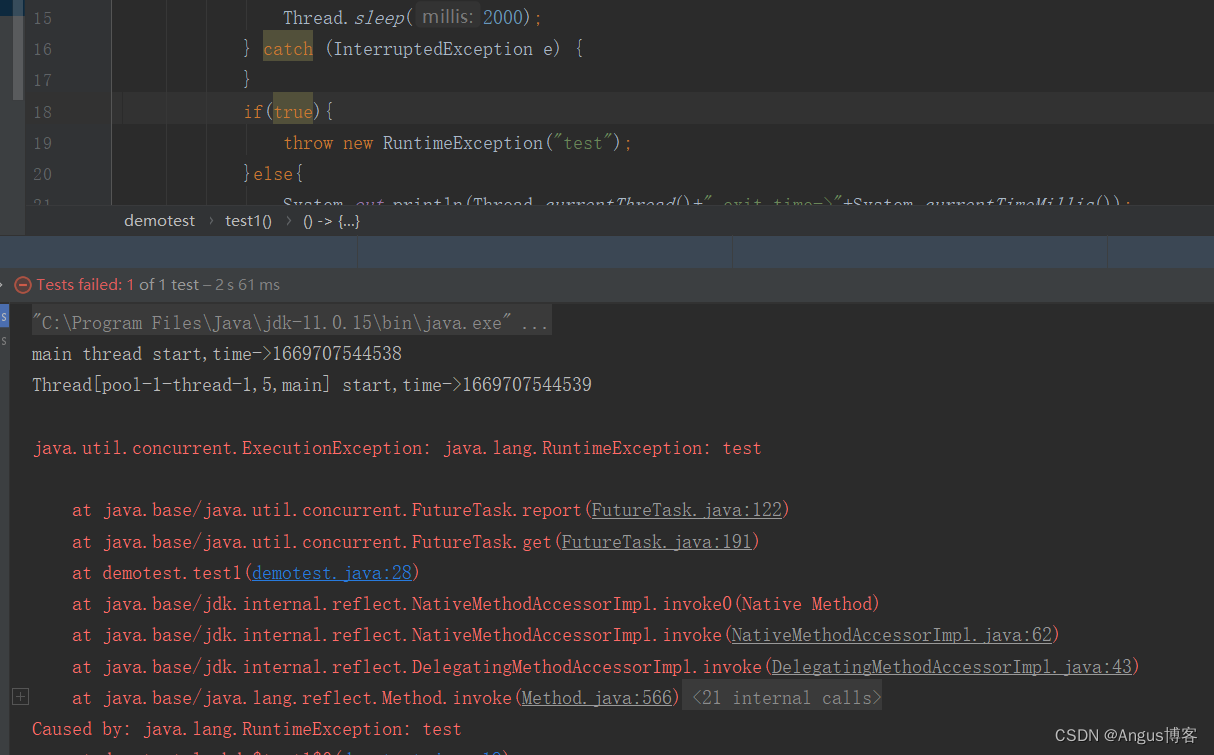The height and width of the screenshot is (755, 1214).
Task: Expand the plus fold marker in console gutter
Action: tap(20, 696)
